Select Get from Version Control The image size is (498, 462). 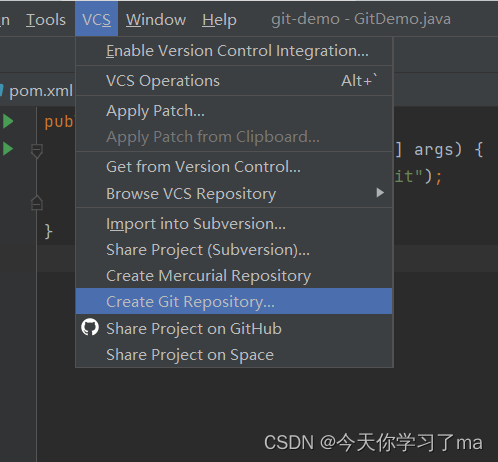(x=234, y=167)
